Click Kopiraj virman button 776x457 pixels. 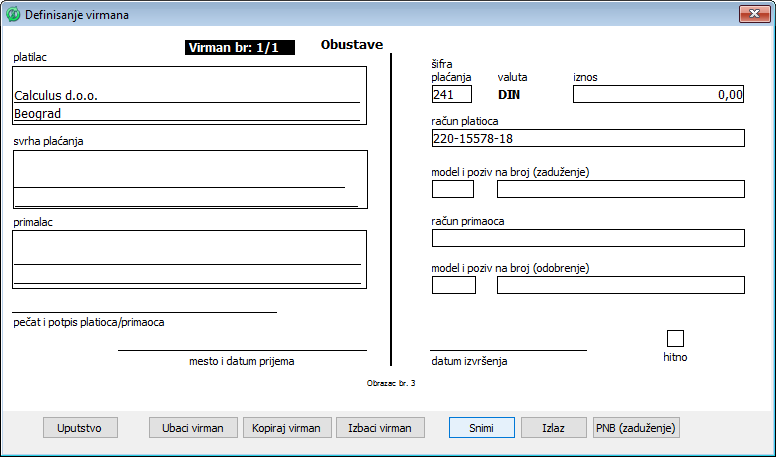[286, 427]
